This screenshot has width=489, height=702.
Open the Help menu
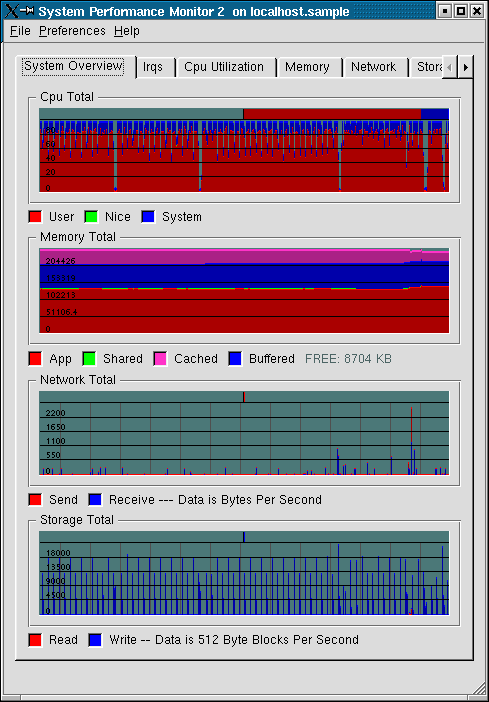point(127,31)
